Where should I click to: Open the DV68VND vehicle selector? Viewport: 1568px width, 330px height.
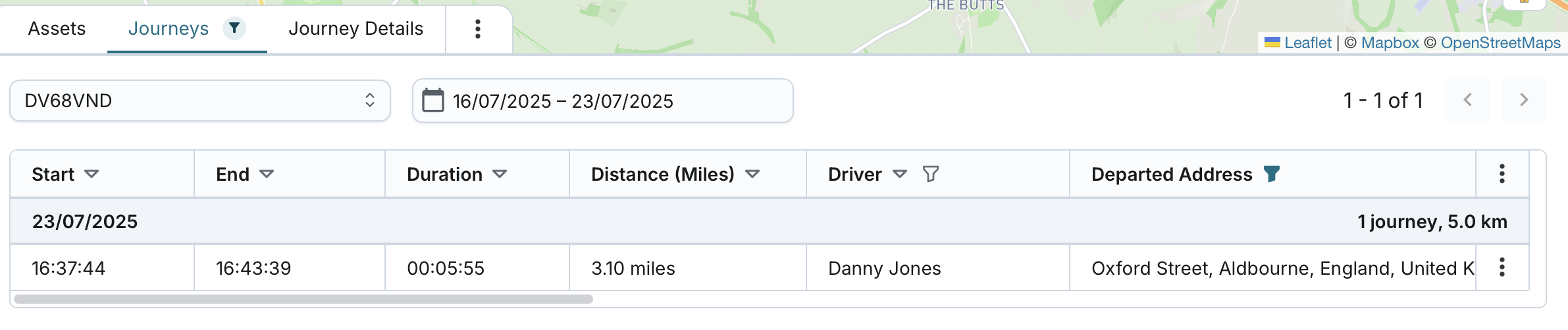click(x=200, y=101)
